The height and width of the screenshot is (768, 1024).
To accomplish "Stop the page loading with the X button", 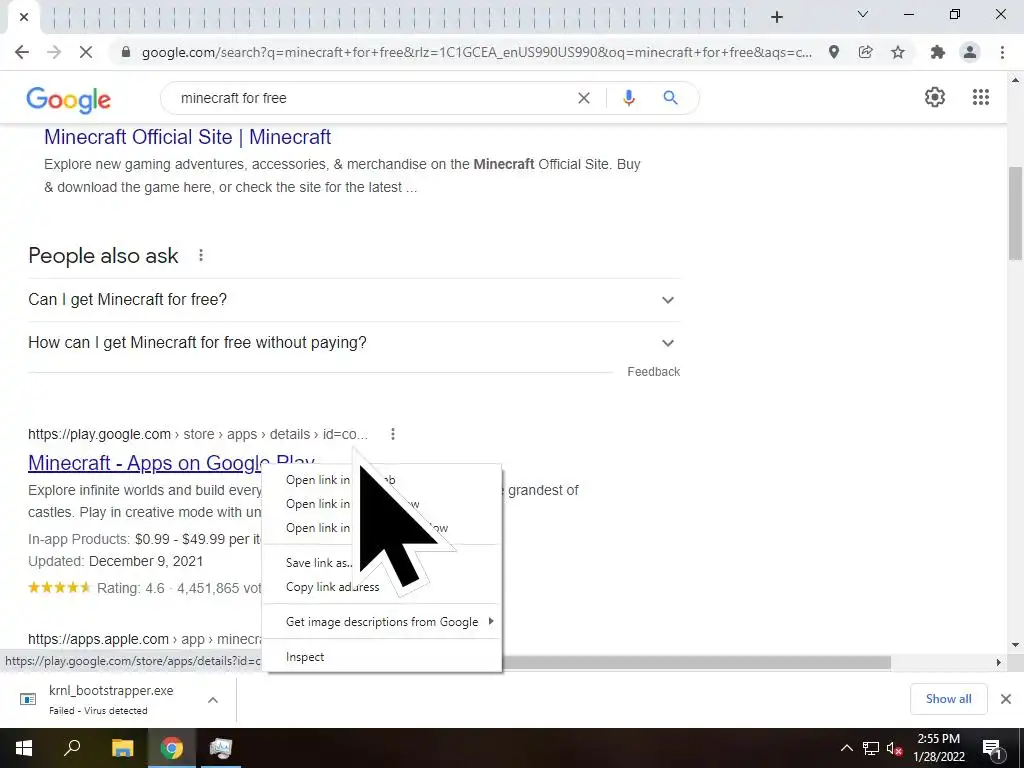I will point(86,52).
